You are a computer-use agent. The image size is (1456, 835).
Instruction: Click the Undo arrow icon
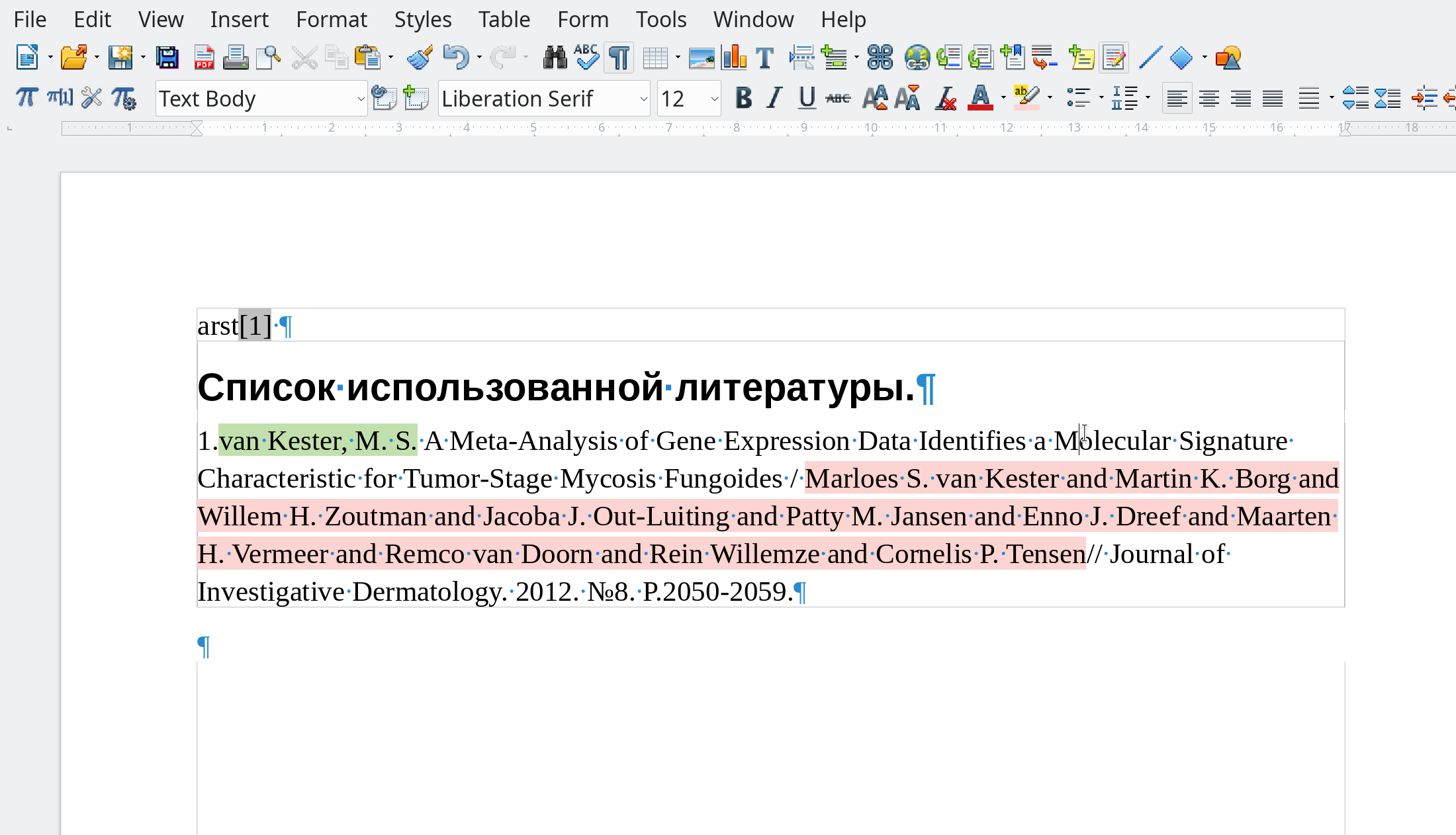click(x=455, y=58)
